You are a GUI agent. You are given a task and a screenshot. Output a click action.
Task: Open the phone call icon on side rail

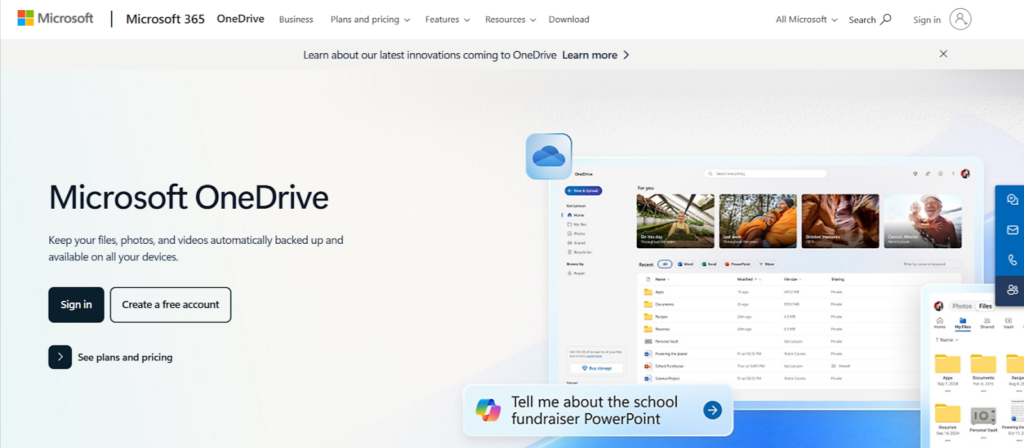(1012, 260)
